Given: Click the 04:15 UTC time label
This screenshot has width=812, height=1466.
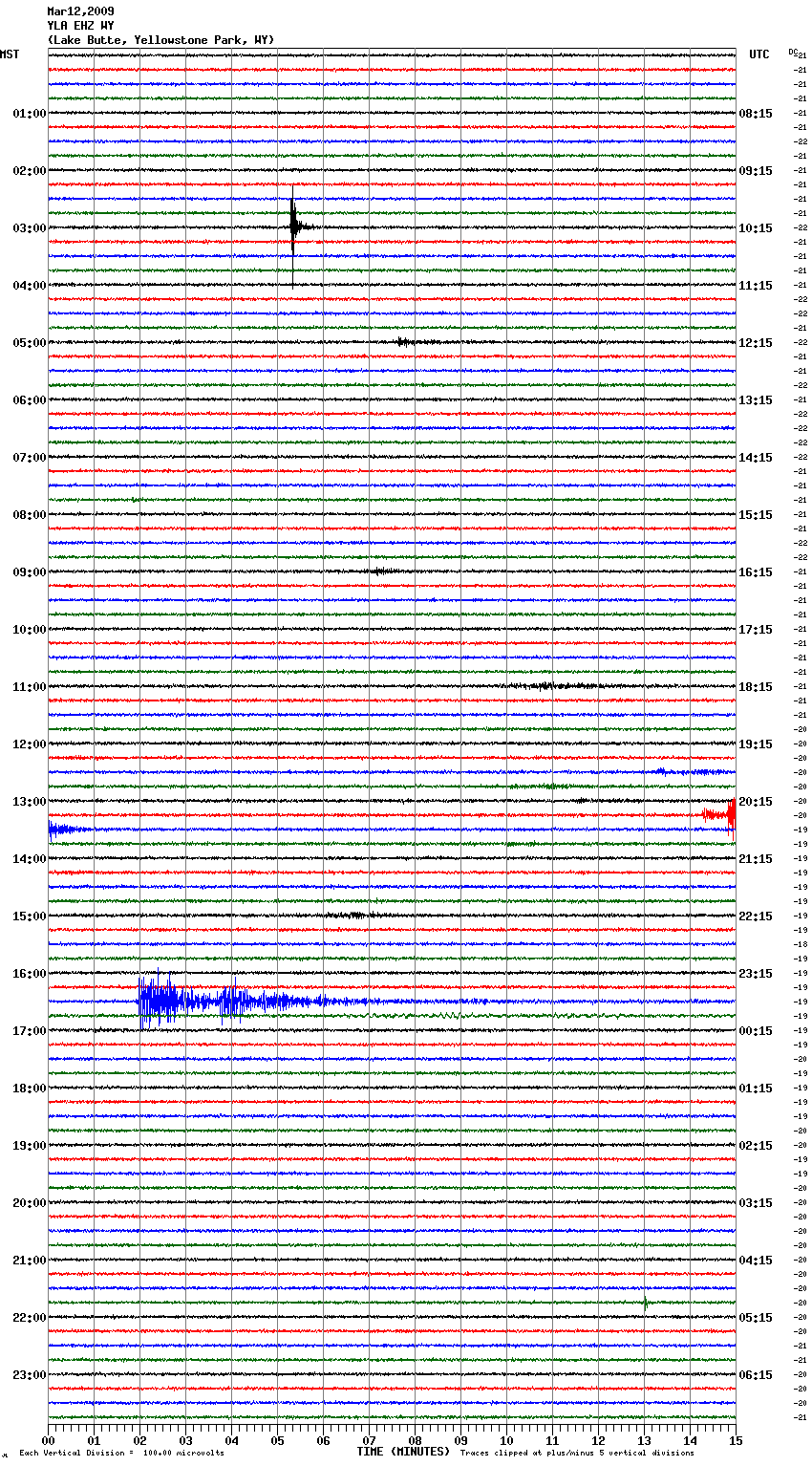Looking at the screenshot, I should (756, 1261).
